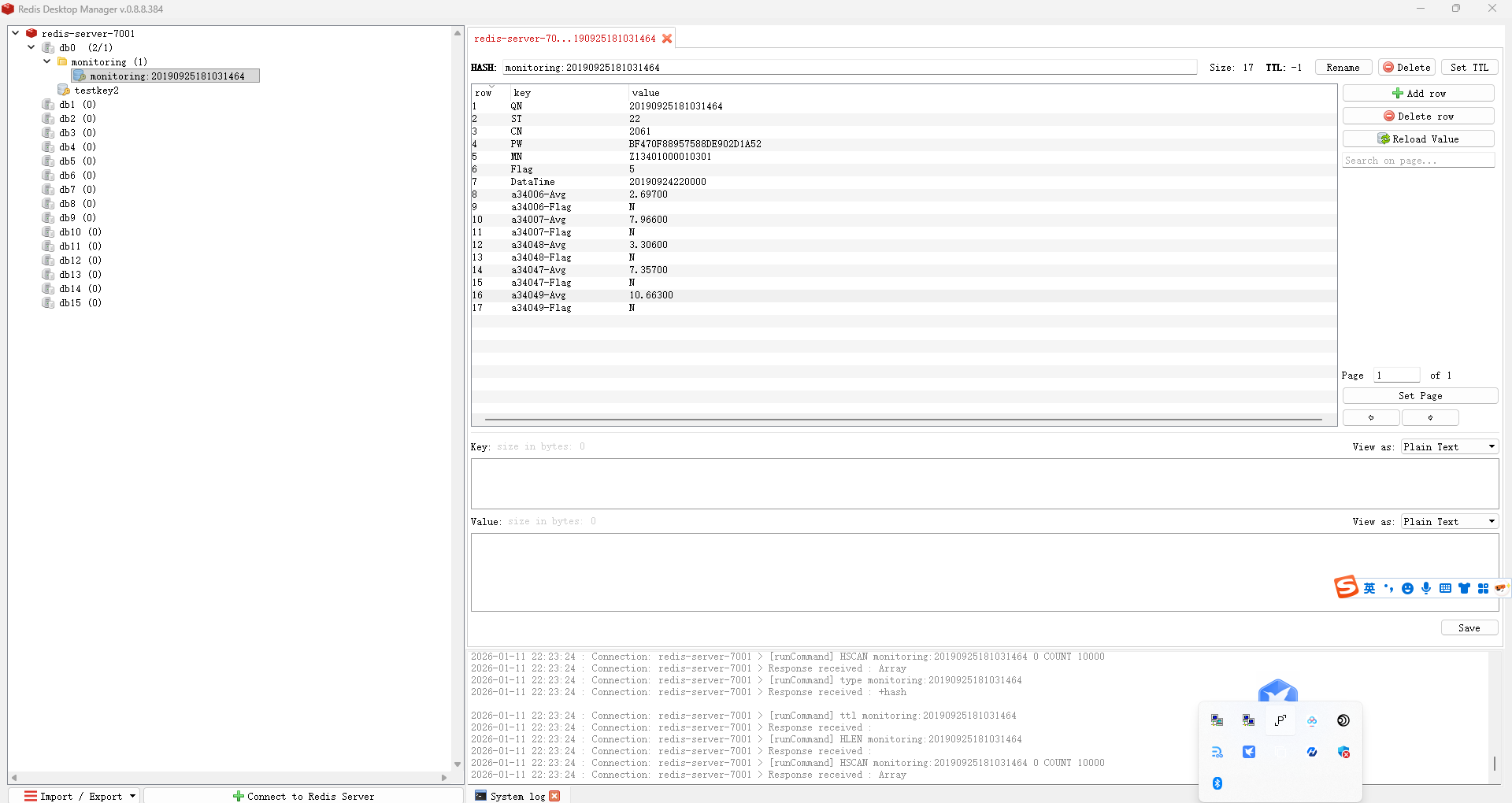Click the Search on page field
Image resolution: width=1512 pixels, height=803 pixels.
1418,161
